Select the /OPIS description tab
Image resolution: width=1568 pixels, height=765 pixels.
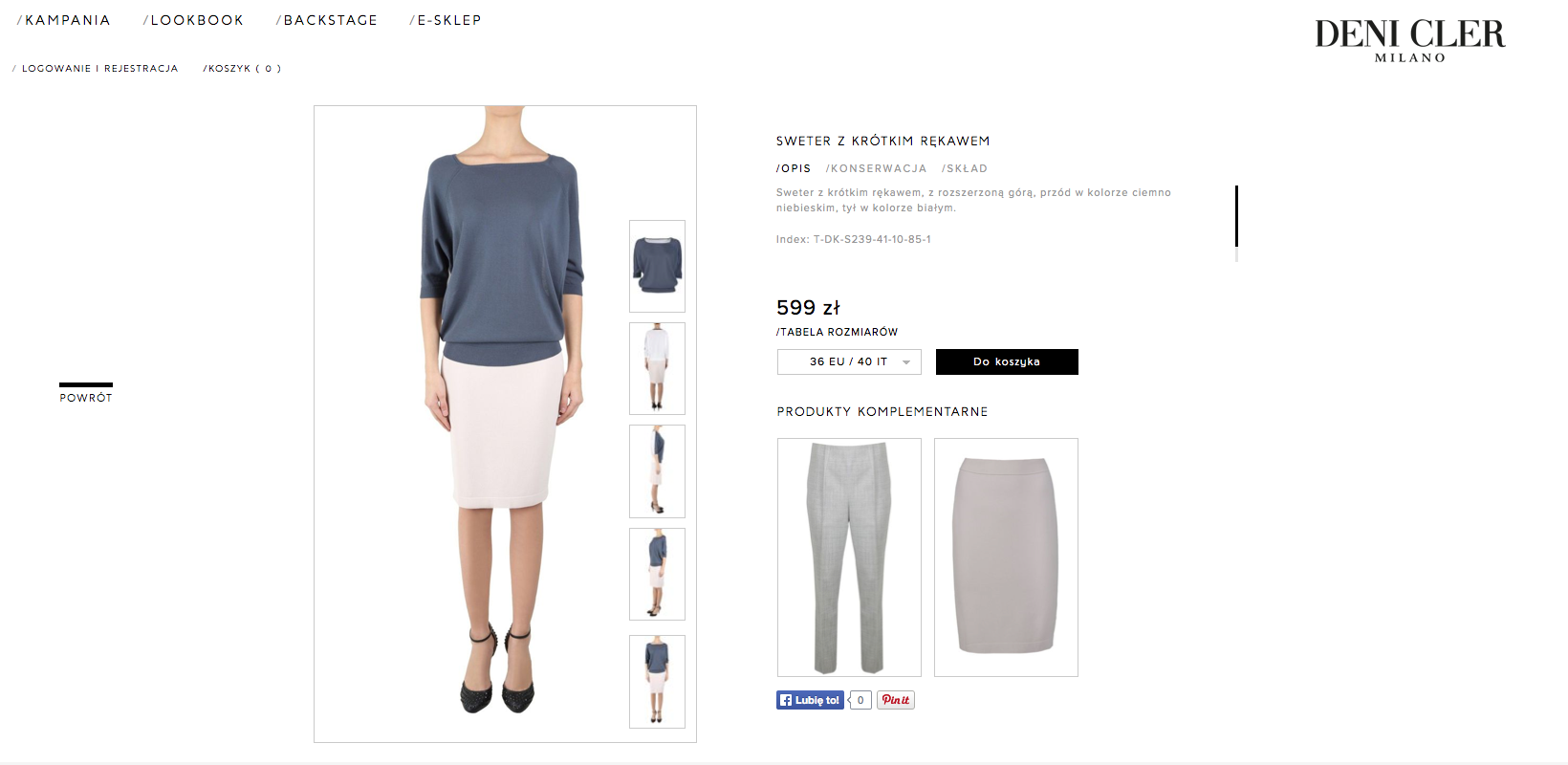tap(794, 168)
